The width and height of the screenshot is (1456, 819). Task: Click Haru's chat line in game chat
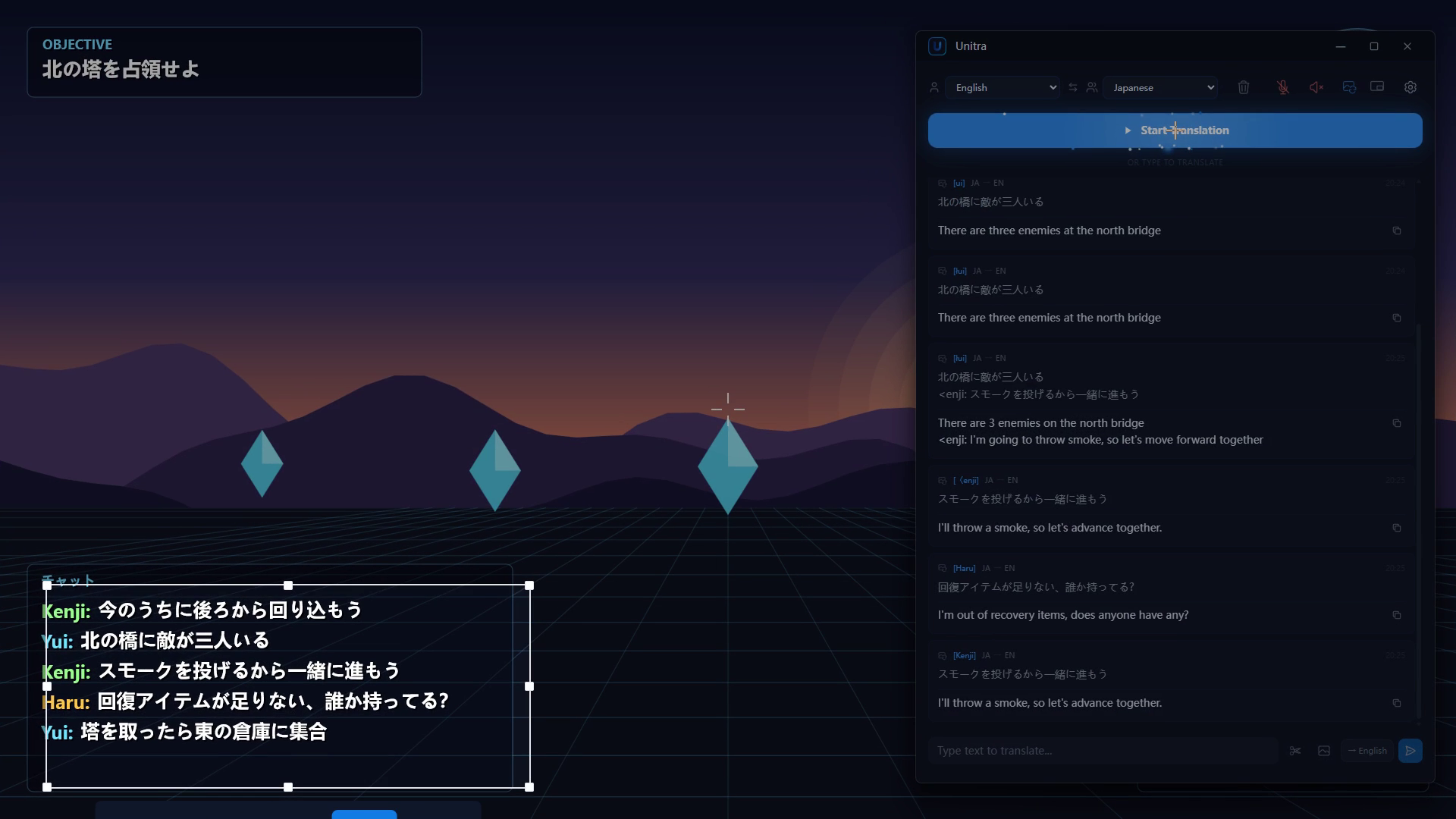click(245, 701)
